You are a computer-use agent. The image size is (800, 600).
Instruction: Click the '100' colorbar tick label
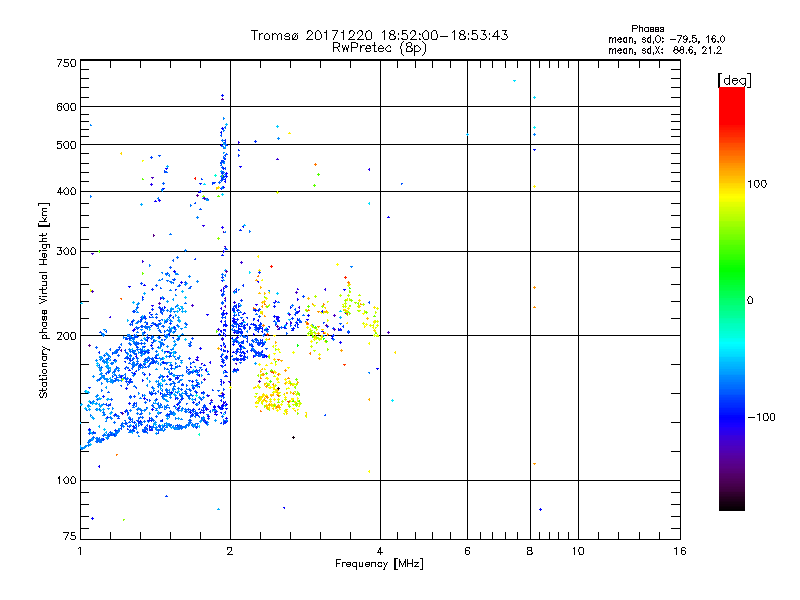757,184
